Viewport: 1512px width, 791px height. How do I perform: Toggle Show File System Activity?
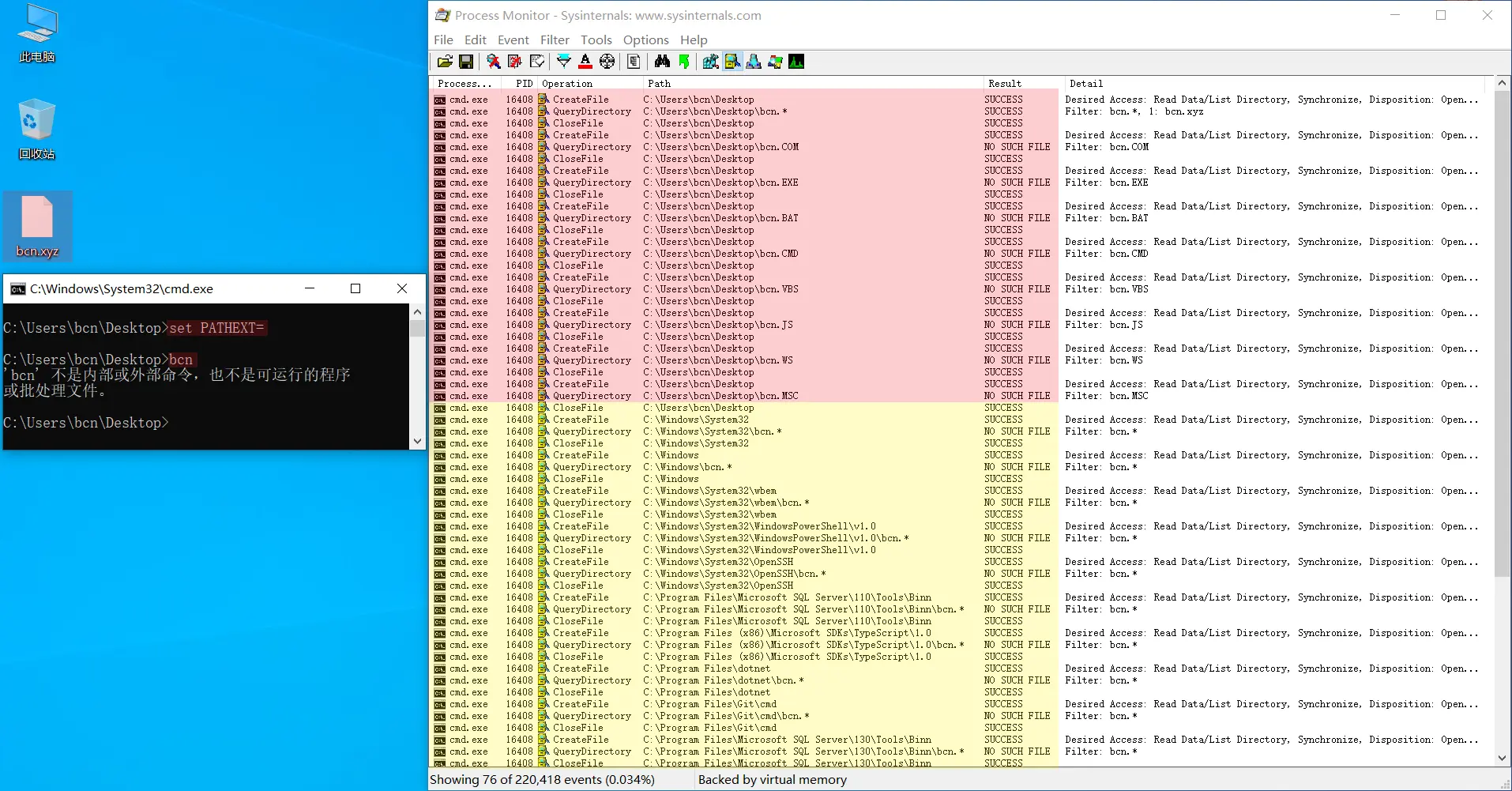point(732,62)
